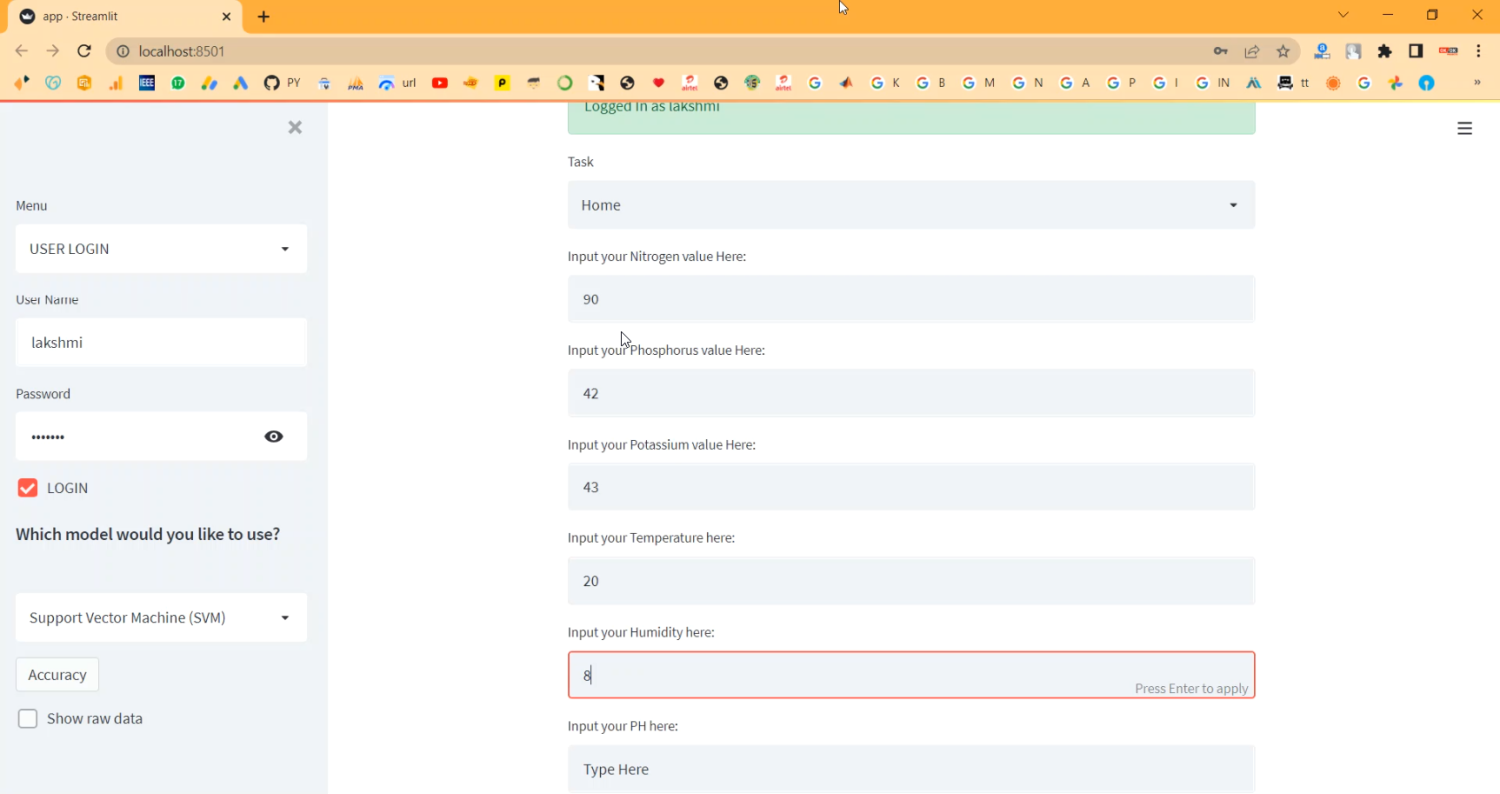Reload the page with the refresh icon
This screenshot has width=1500, height=794.
tap(84, 51)
